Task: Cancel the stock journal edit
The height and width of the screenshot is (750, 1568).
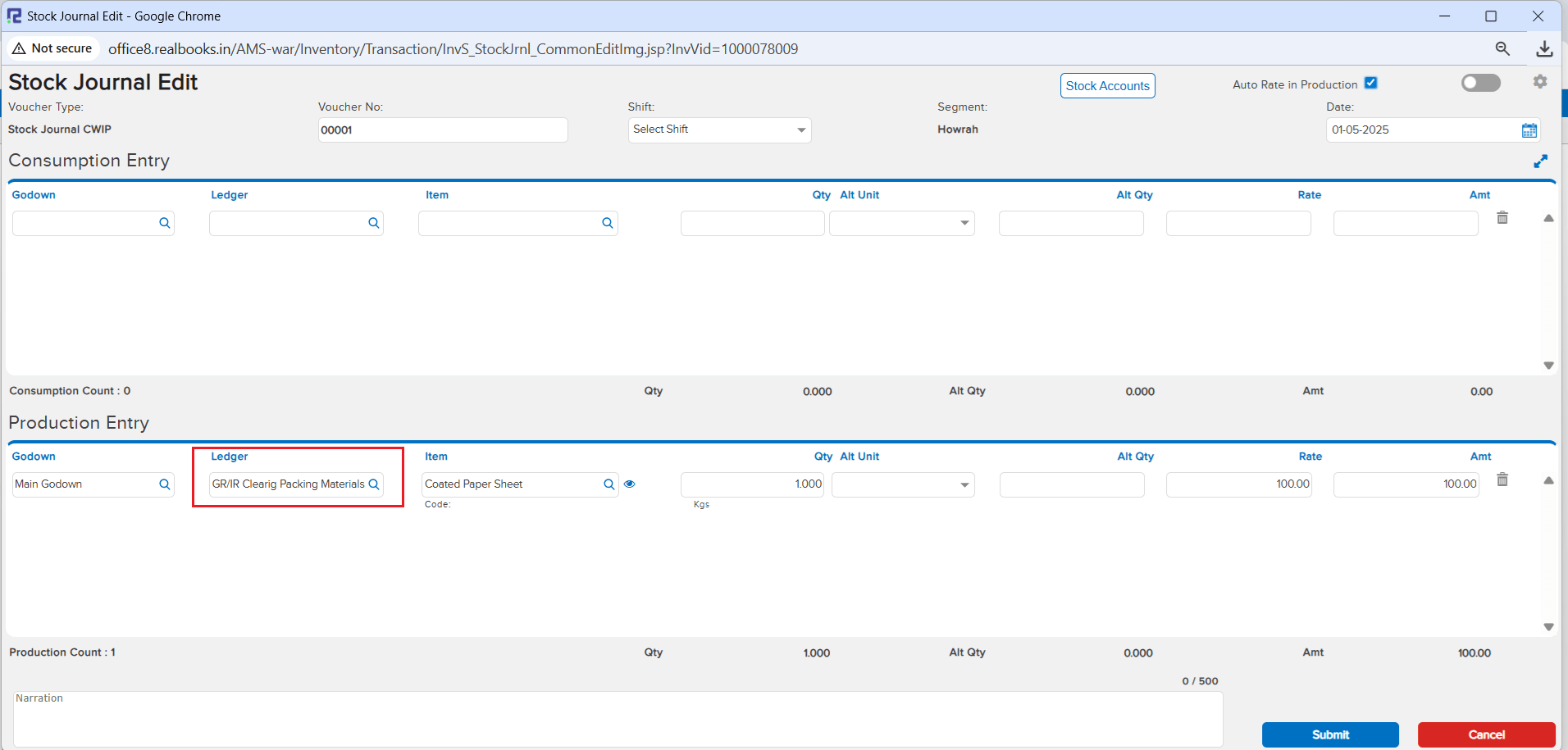Action: coord(1485,734)
